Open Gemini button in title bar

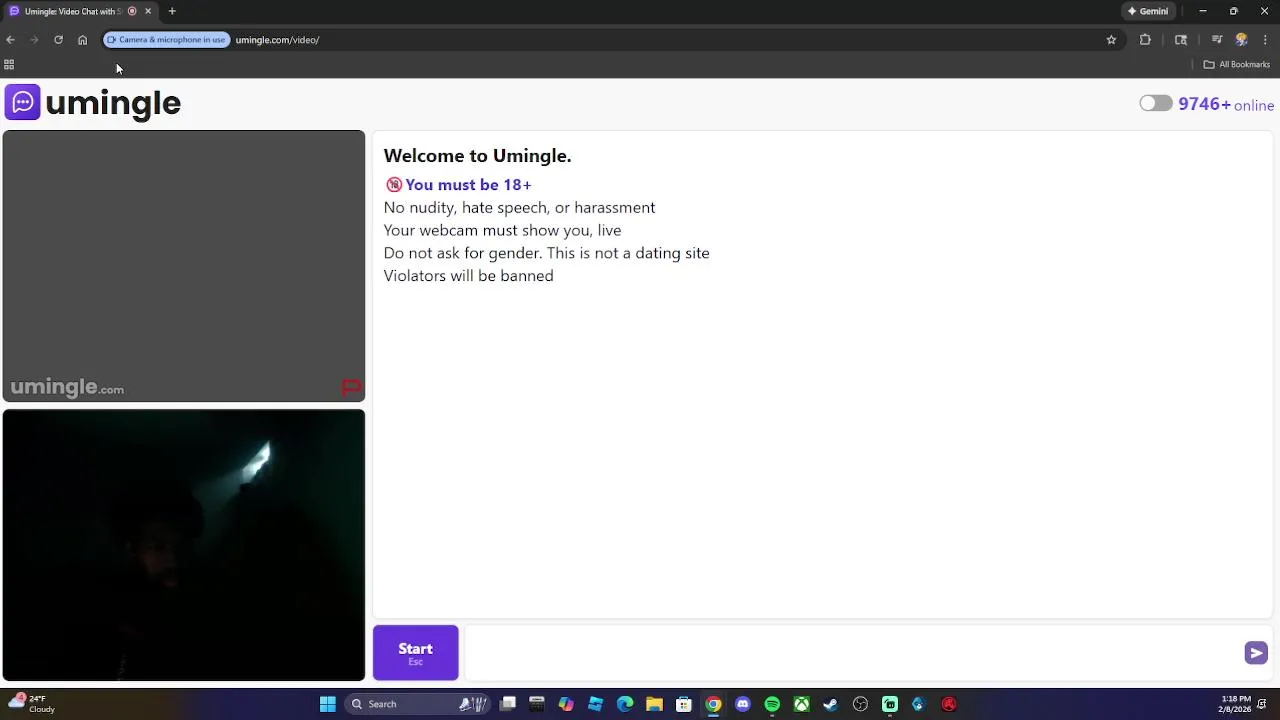point(1148,11)
